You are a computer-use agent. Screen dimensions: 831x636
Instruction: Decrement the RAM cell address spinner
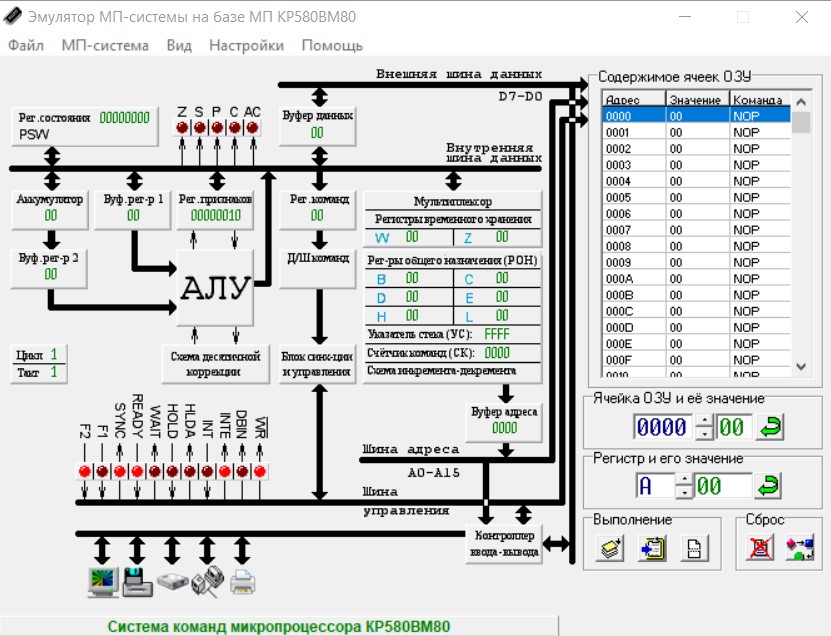click(x=704, y=433)
